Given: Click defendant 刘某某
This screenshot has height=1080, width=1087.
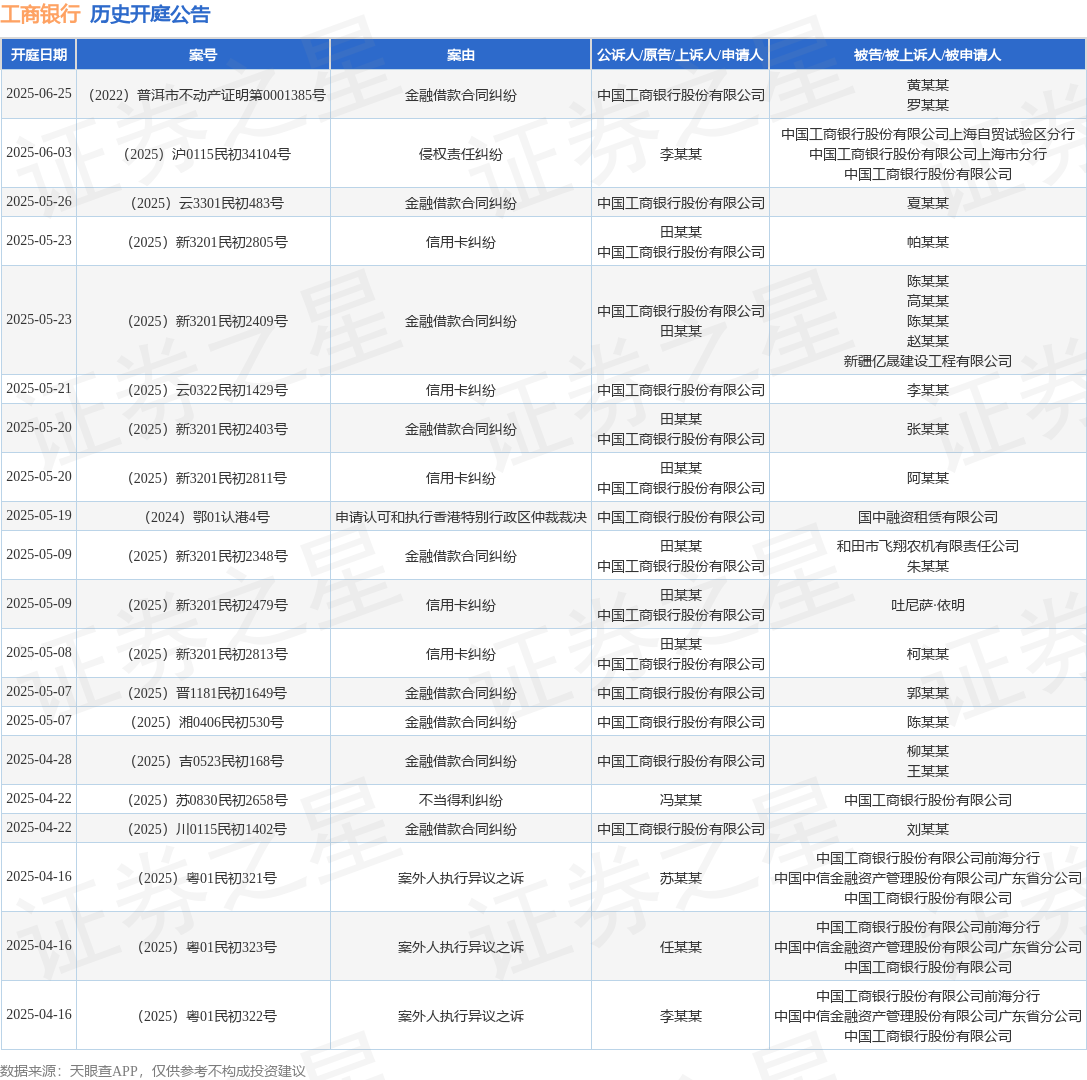Looking at the screenshot, I should [928, 829].
